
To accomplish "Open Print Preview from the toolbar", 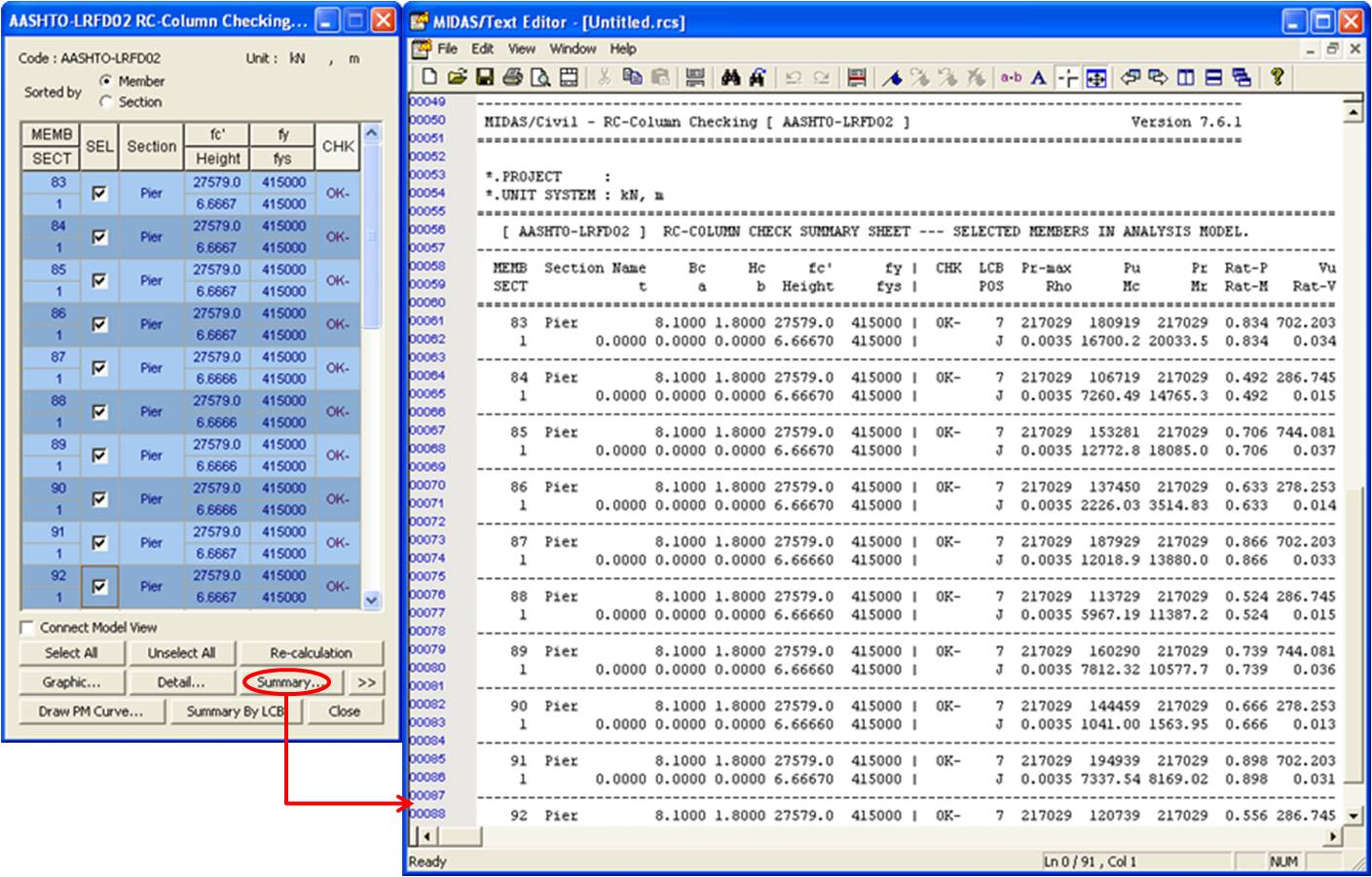I will click(540, 78).
